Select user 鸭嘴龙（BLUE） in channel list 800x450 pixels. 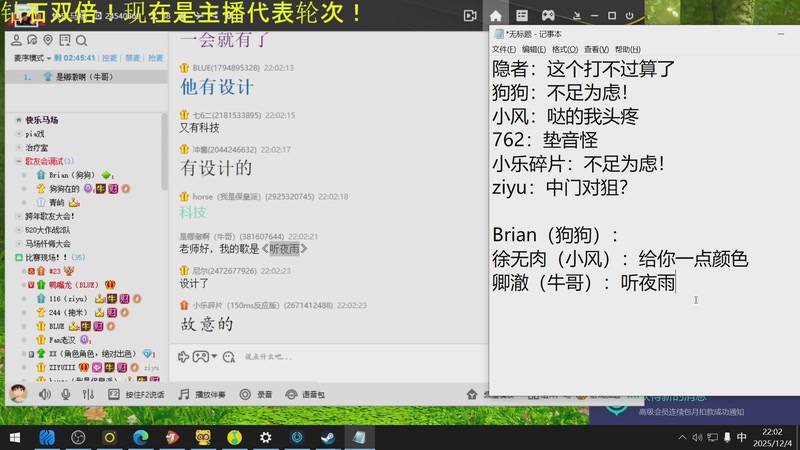73,285
